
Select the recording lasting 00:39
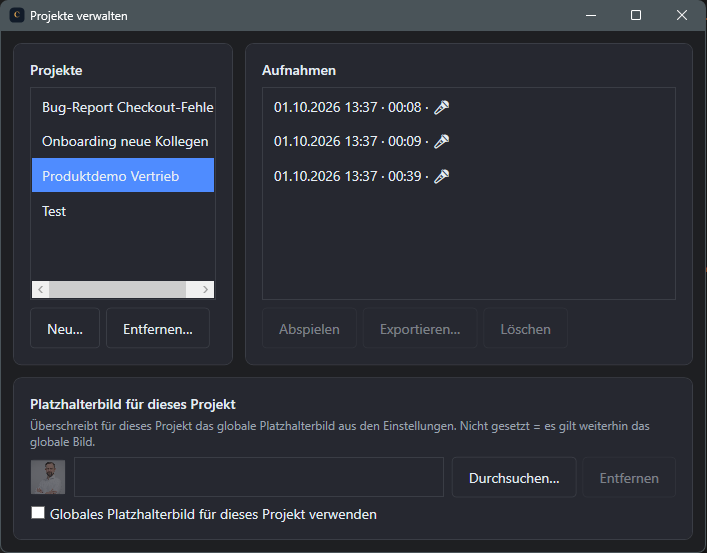(x=468, y=176)
